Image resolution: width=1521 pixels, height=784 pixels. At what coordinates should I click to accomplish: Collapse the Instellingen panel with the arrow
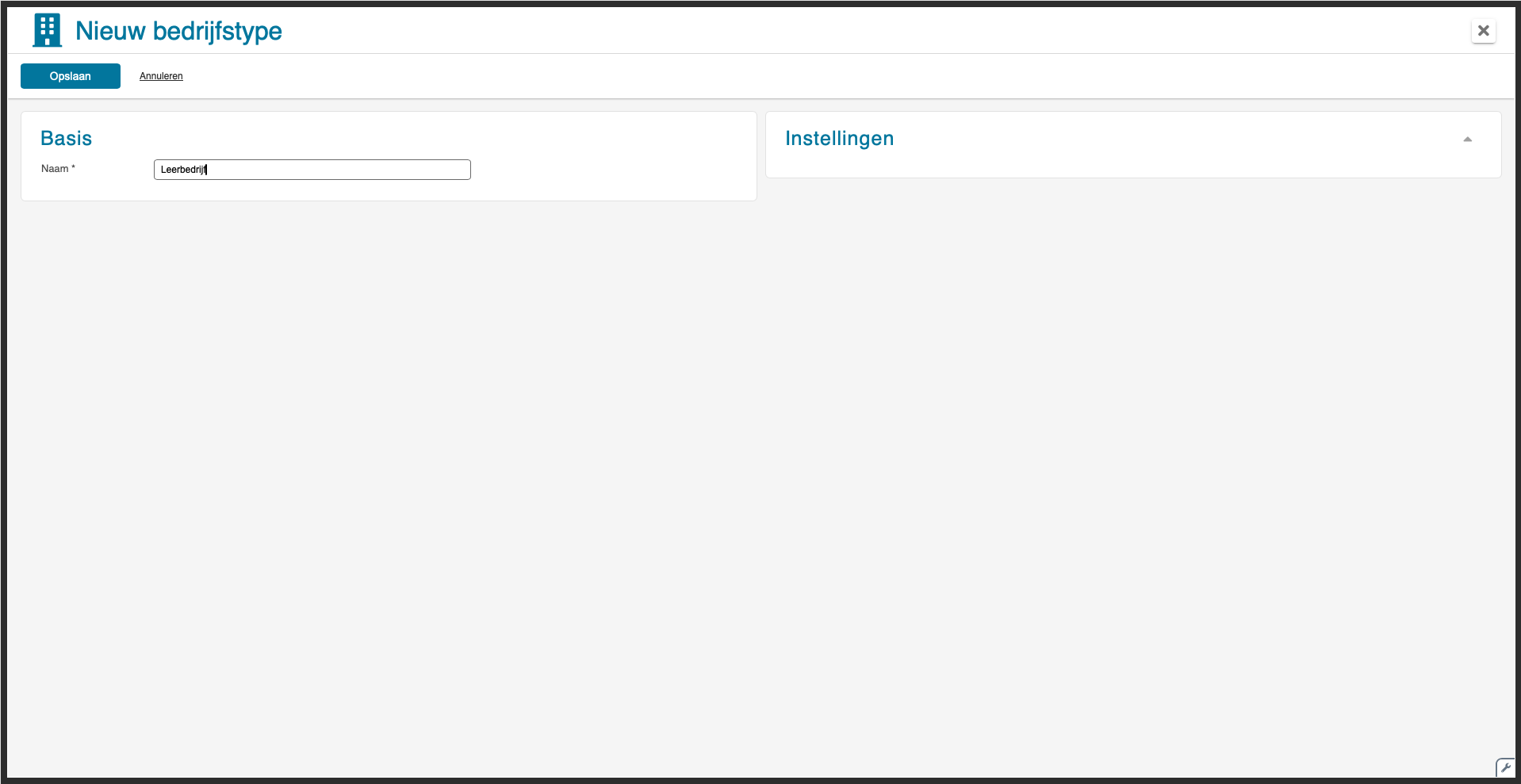click(1467, 140)
